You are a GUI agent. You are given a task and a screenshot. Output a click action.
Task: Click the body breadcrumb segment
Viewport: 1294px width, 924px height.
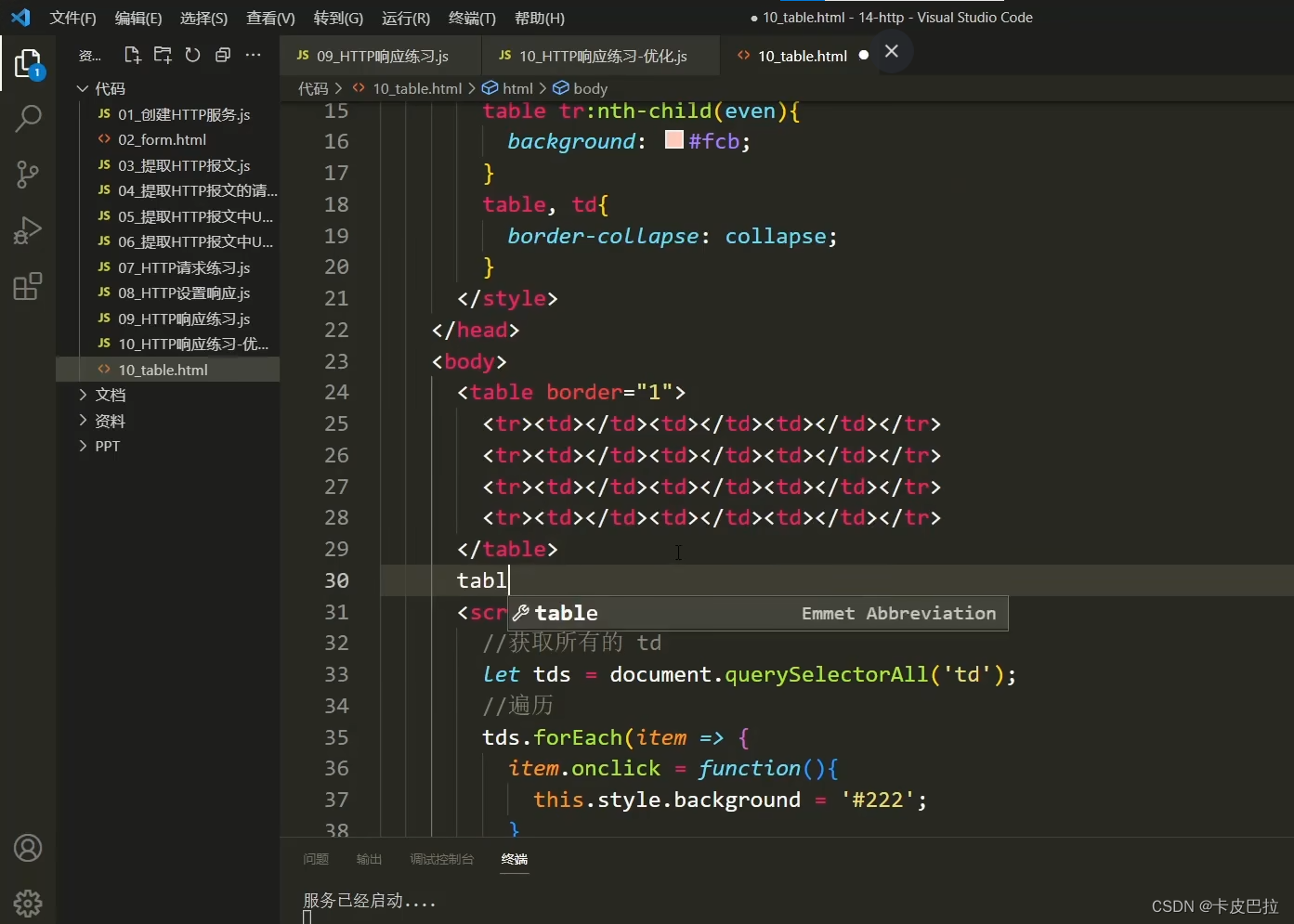590,88
